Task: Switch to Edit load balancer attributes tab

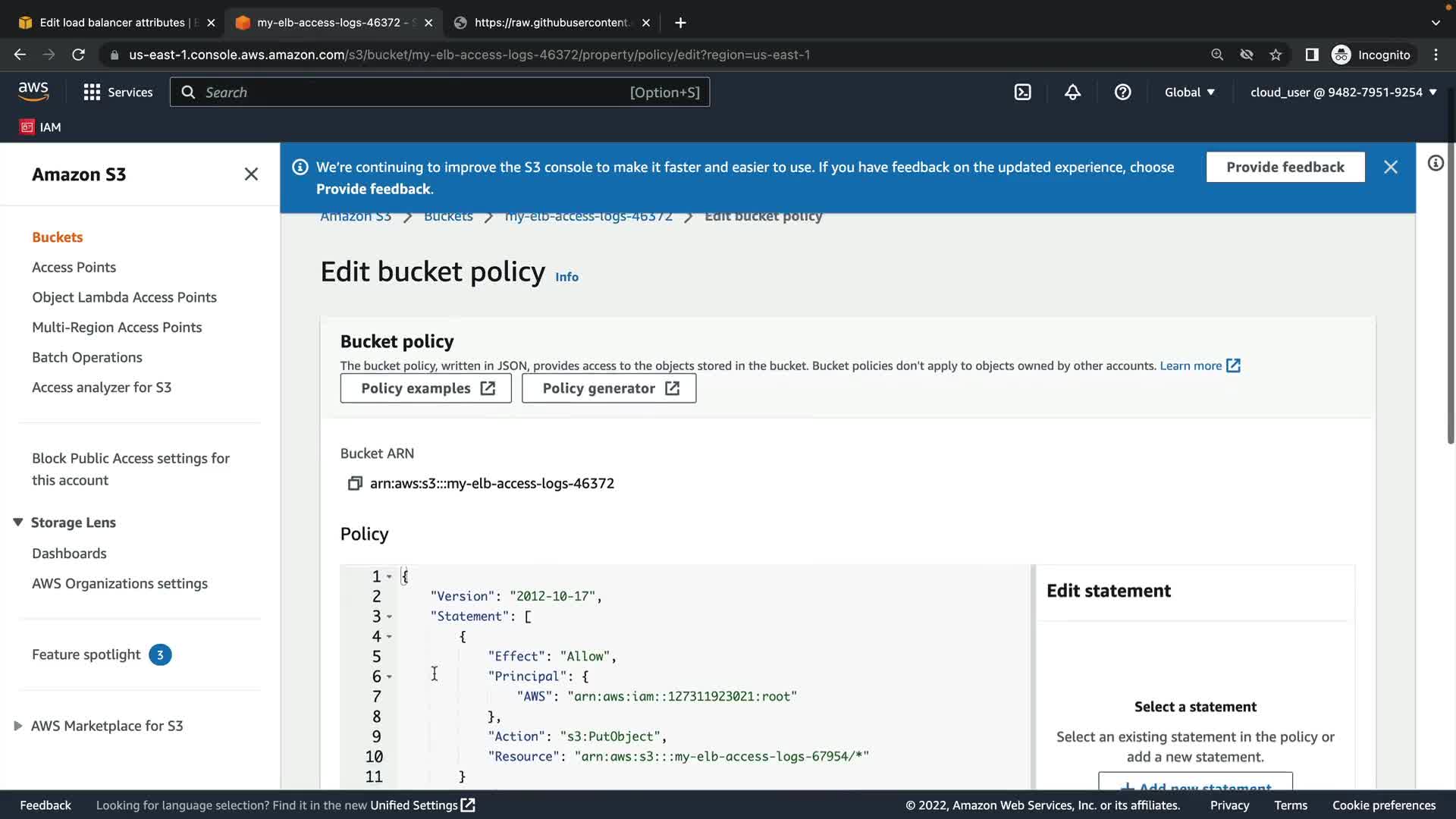Action: pyautogui.click(x=112, y=23)
